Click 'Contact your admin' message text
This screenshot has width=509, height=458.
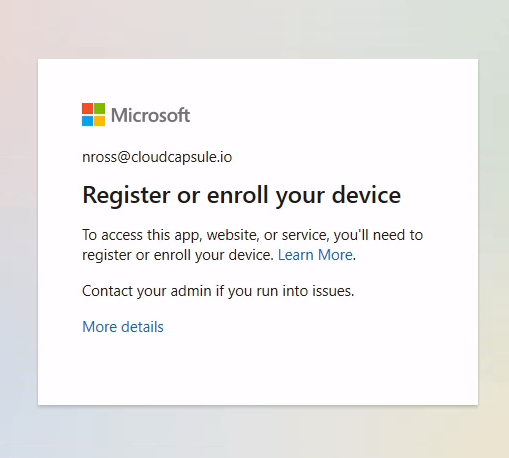point(218,291)
